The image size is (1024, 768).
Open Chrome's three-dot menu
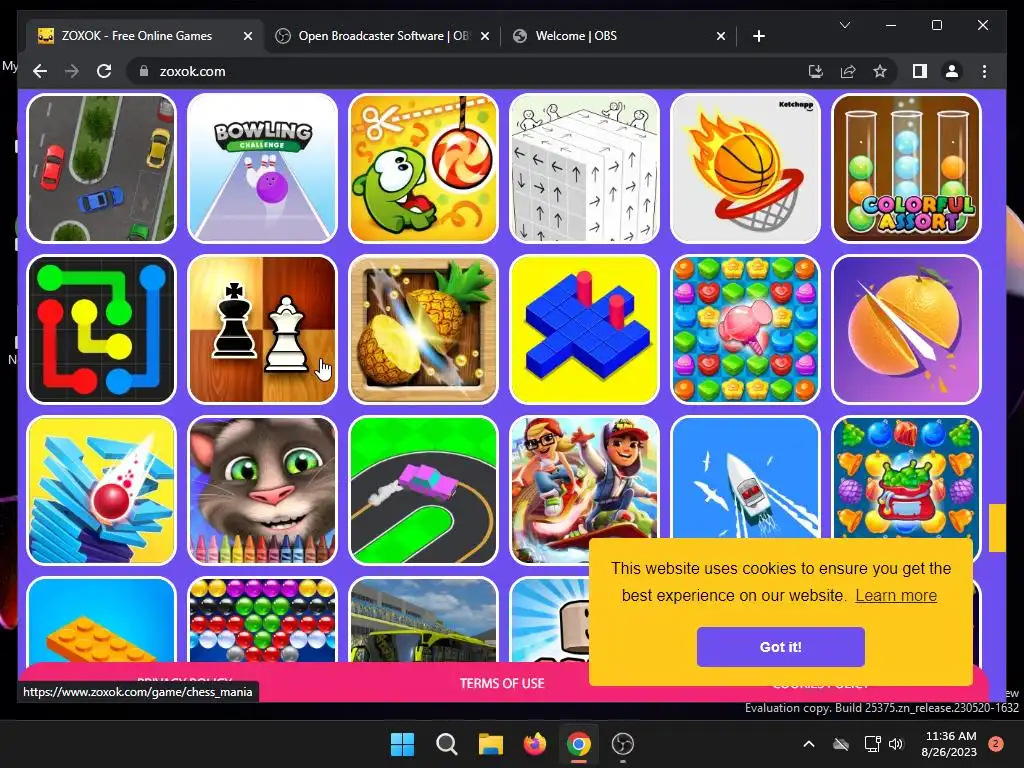tap(984, 71)
